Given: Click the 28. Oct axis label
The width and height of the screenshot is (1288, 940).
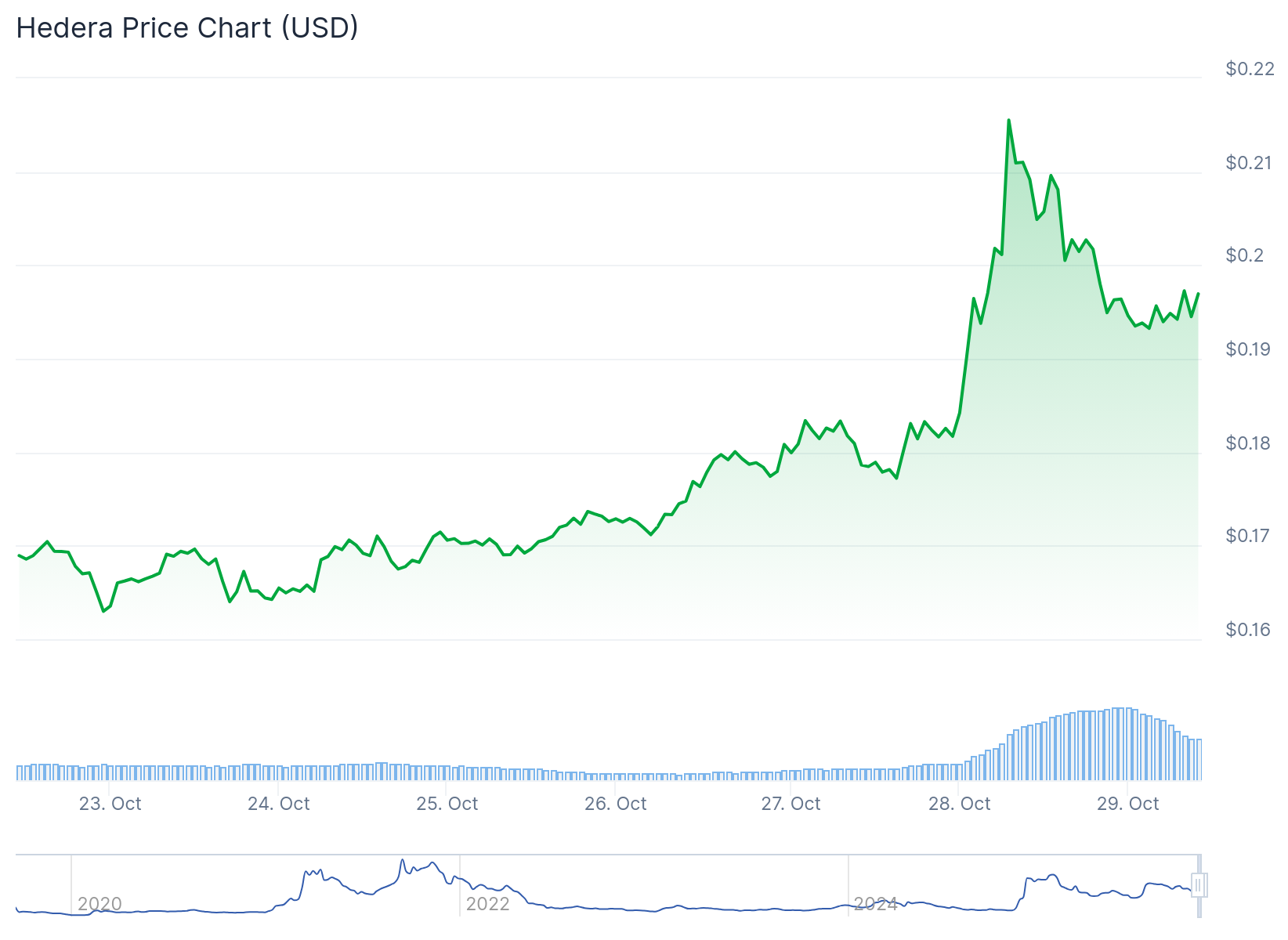Looking at the screenshot, I should [x=959, y=804].
